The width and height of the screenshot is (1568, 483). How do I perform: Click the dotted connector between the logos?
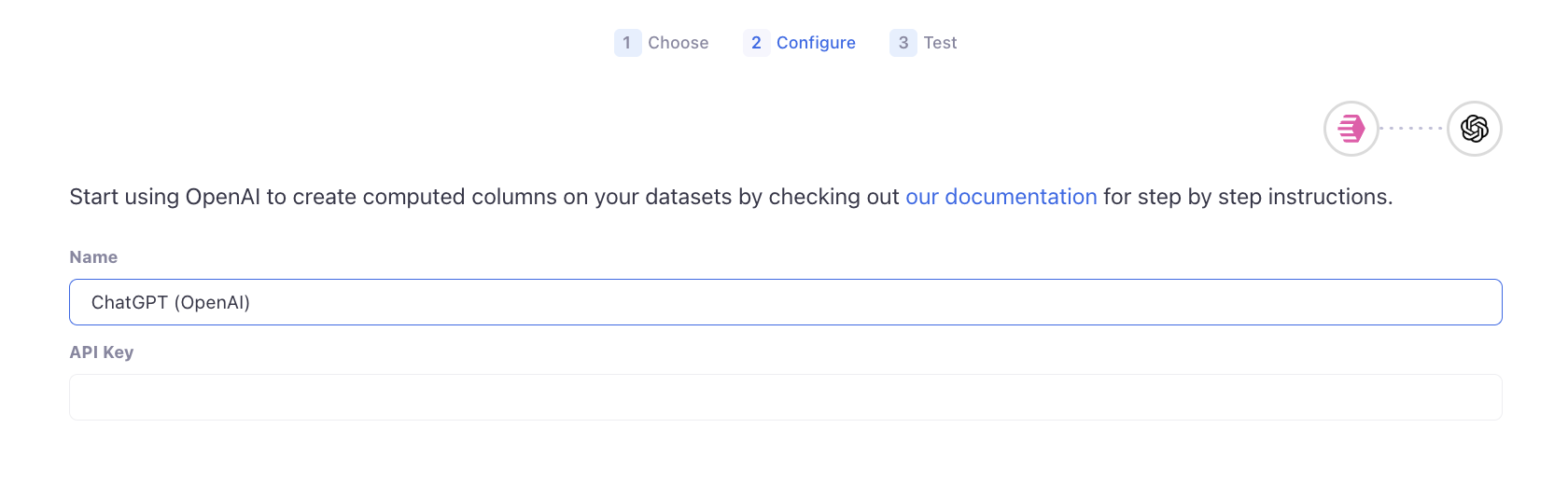(x=1413, y=129)
